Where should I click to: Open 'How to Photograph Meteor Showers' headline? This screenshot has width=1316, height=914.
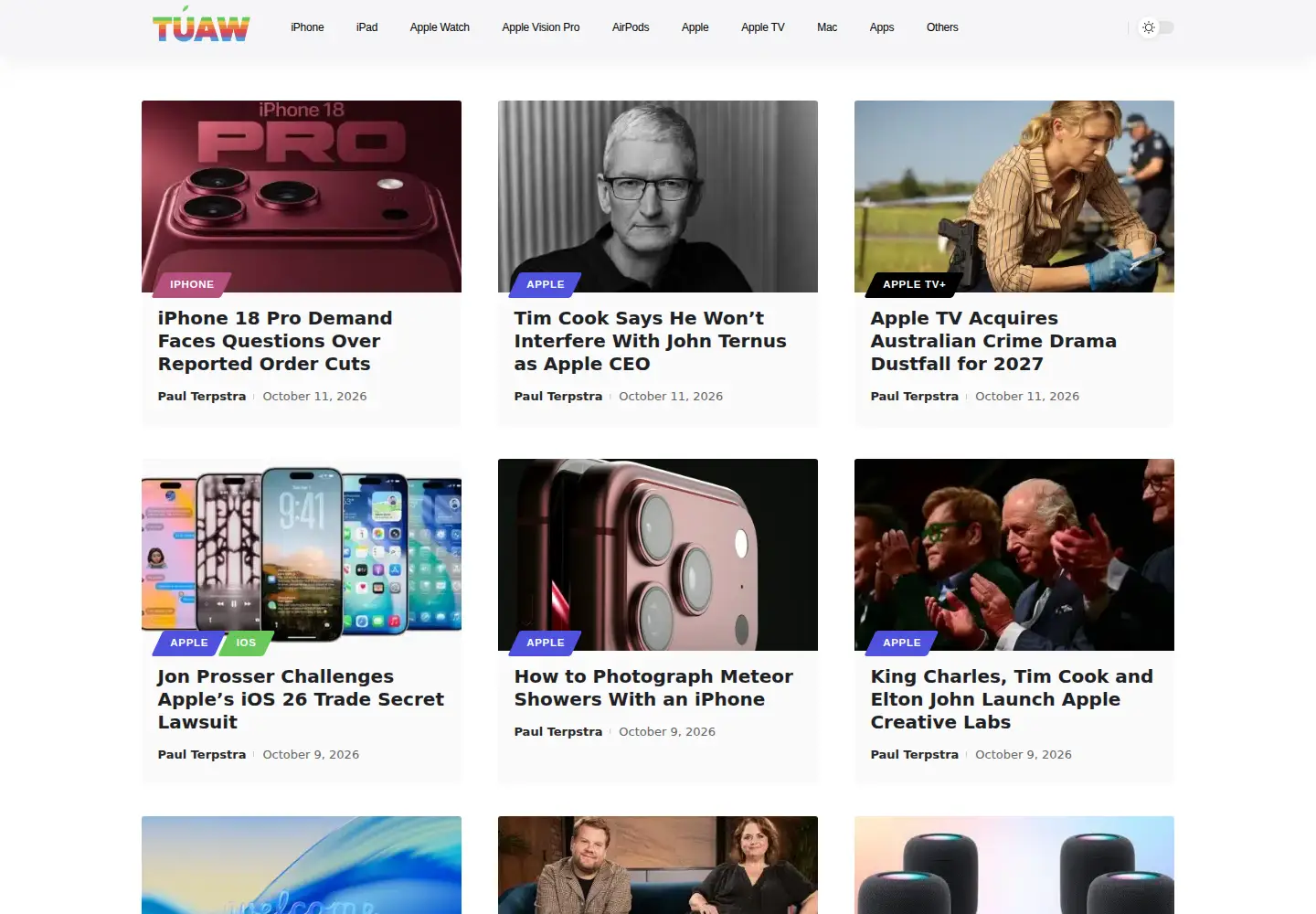pyautogui.click(x=653, y=688)
